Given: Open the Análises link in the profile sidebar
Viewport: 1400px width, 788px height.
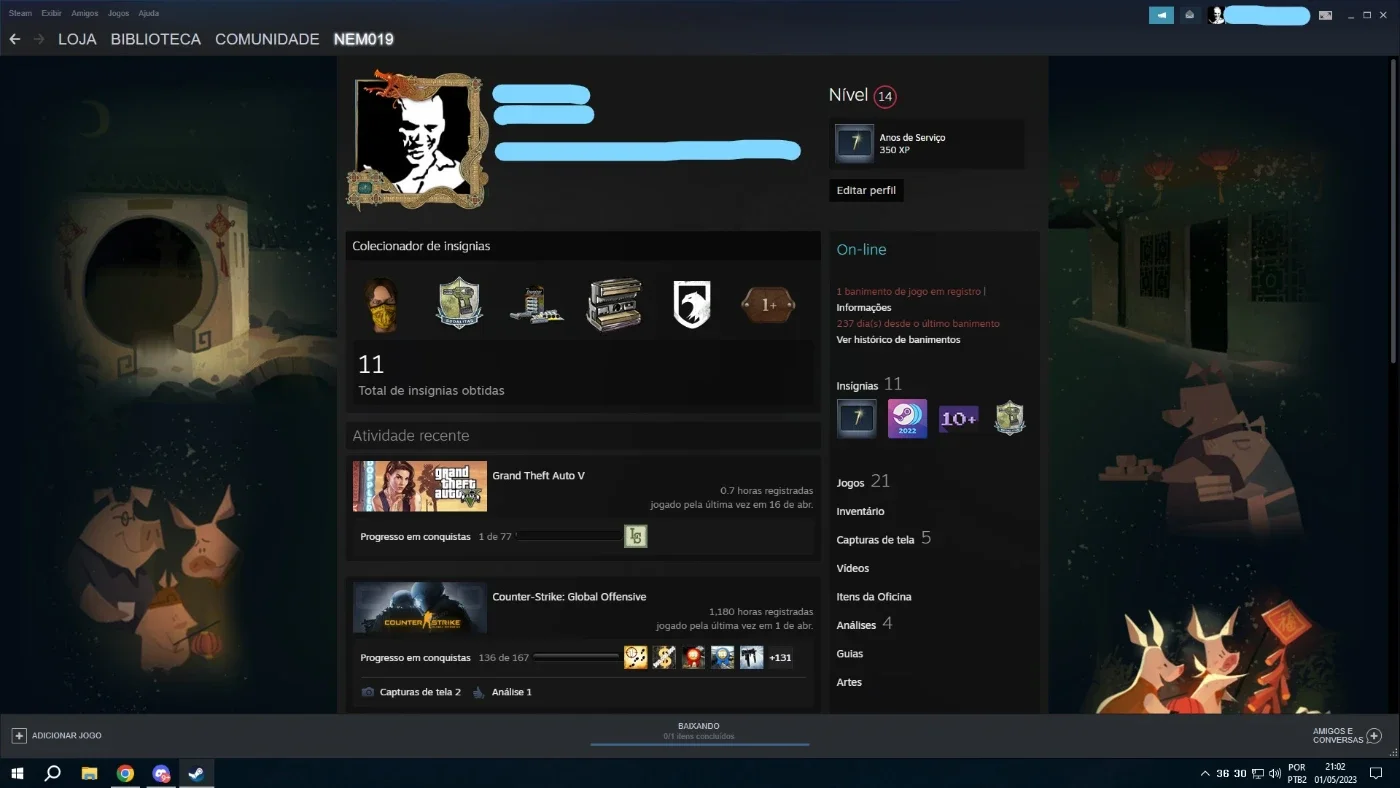Looking at the screenshot, I should point(856,625).
